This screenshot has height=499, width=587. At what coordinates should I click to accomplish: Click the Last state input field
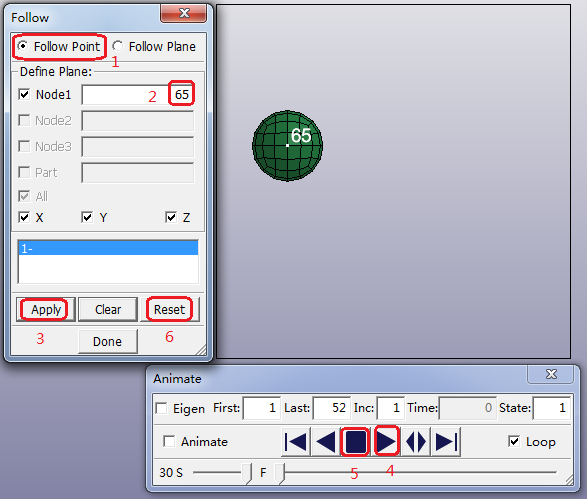click(x=332, y=408)
